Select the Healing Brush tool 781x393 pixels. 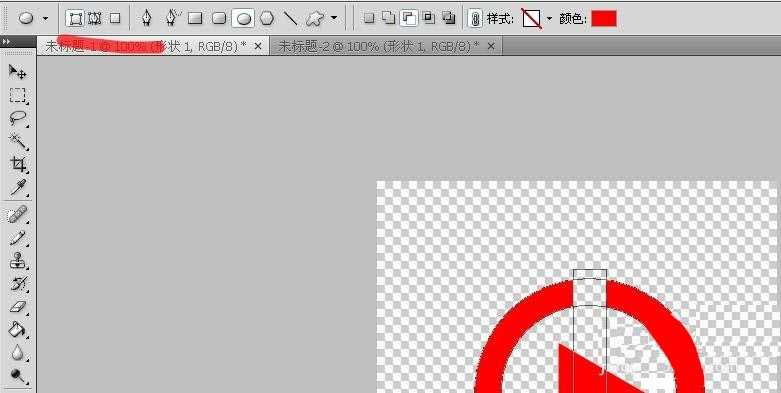pos(18,215)
